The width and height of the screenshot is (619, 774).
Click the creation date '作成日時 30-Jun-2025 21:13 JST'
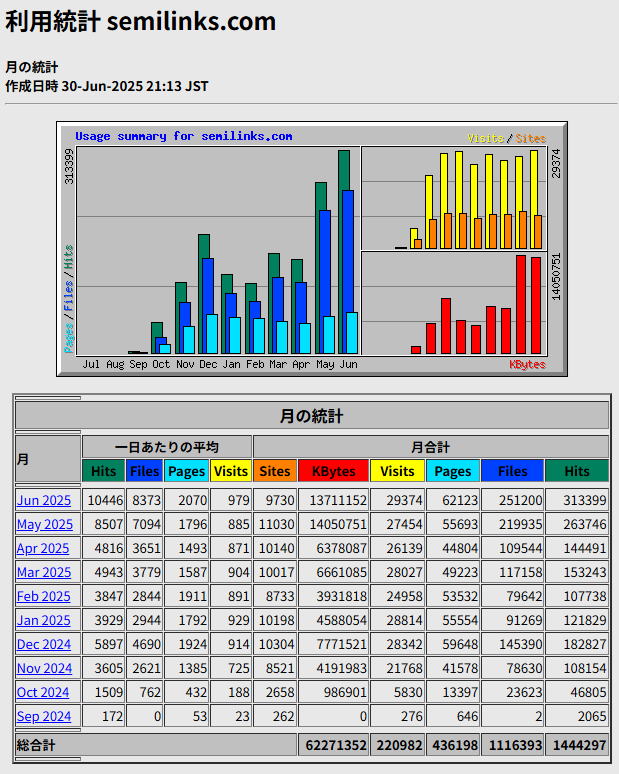[x=107, y=86]
